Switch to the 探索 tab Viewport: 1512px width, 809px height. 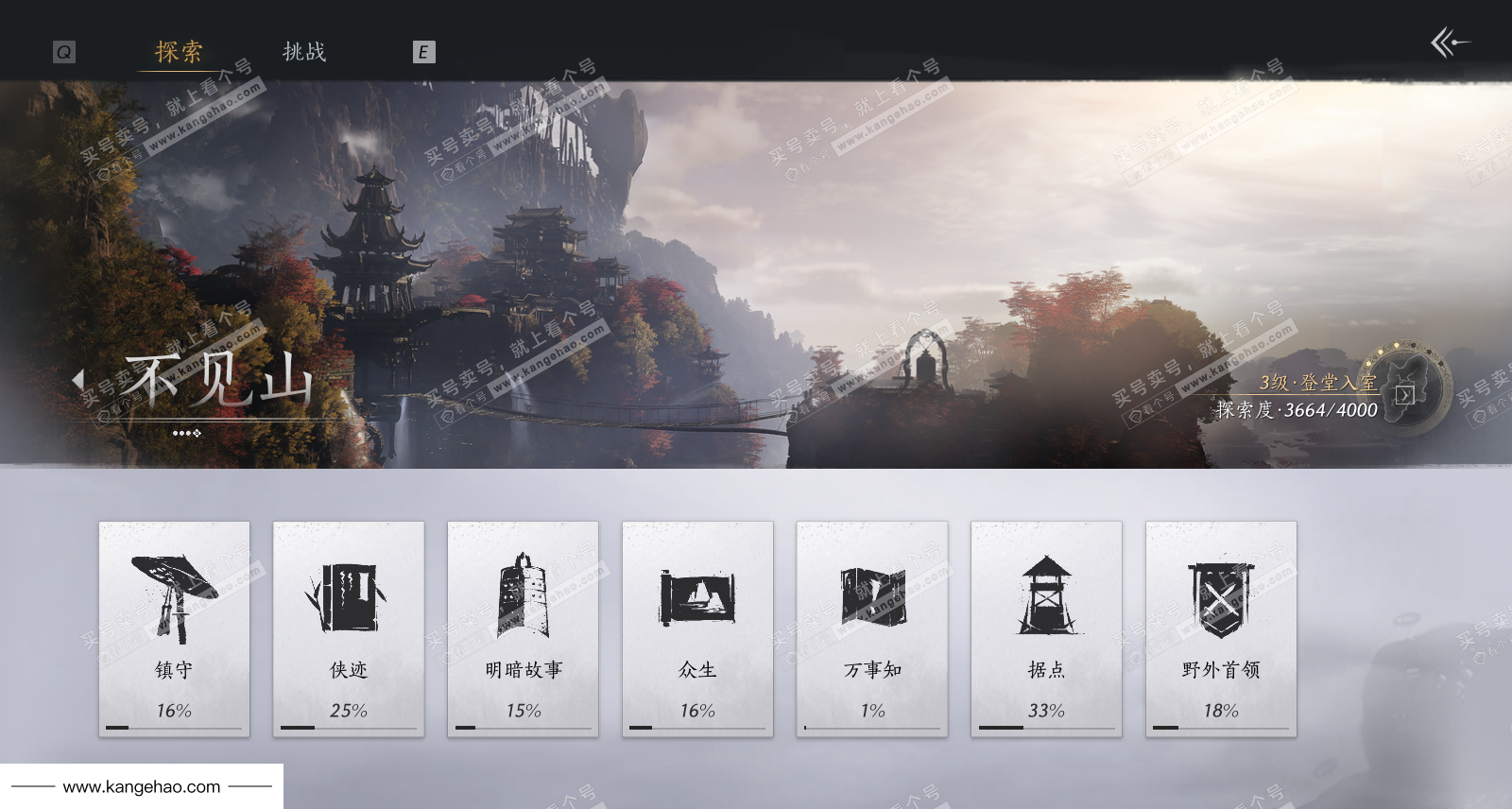point(179,52)
